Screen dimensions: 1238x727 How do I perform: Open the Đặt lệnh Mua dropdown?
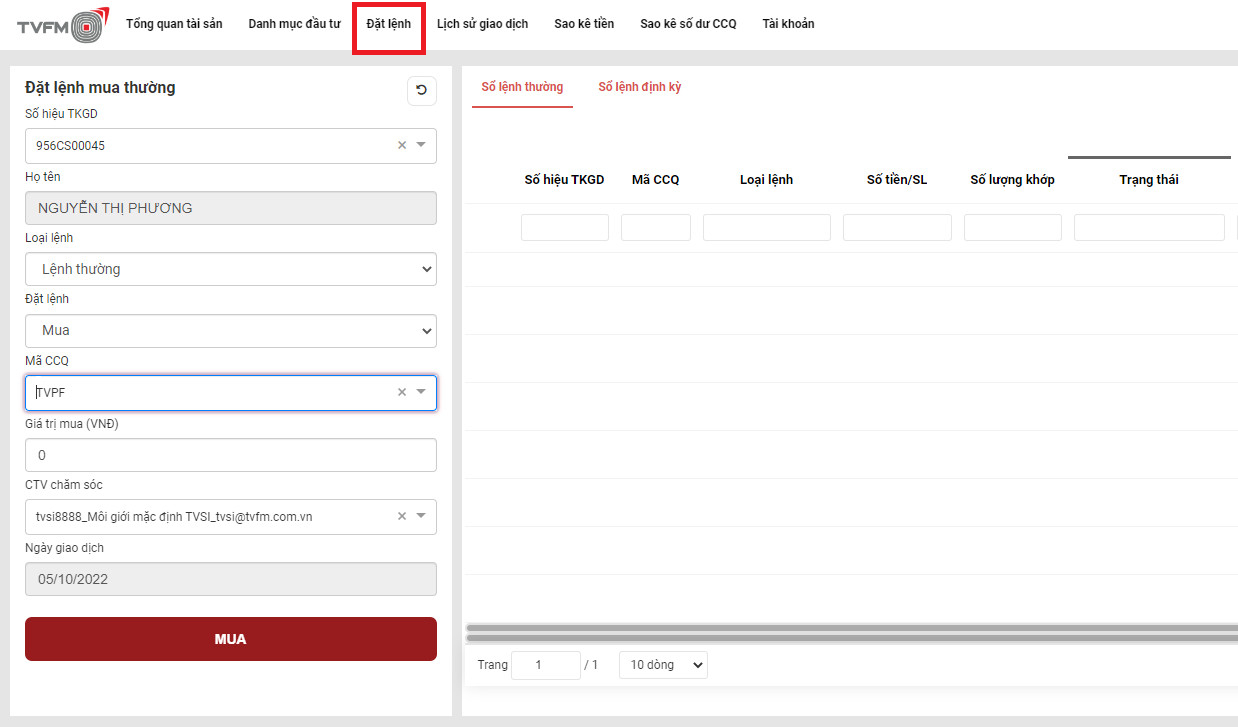click(x=230, y=330)
